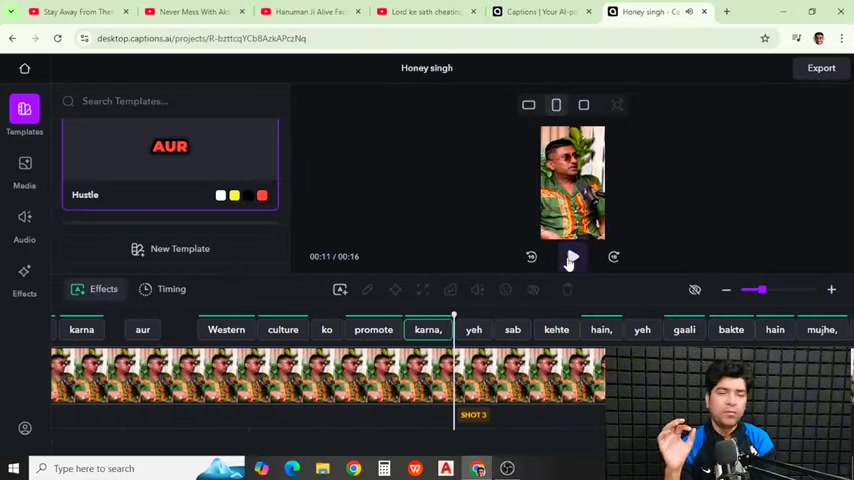The image size is (854, 480).
Task: Switch to 'Never Mess With' browser tab
Action: pos(195,11)
